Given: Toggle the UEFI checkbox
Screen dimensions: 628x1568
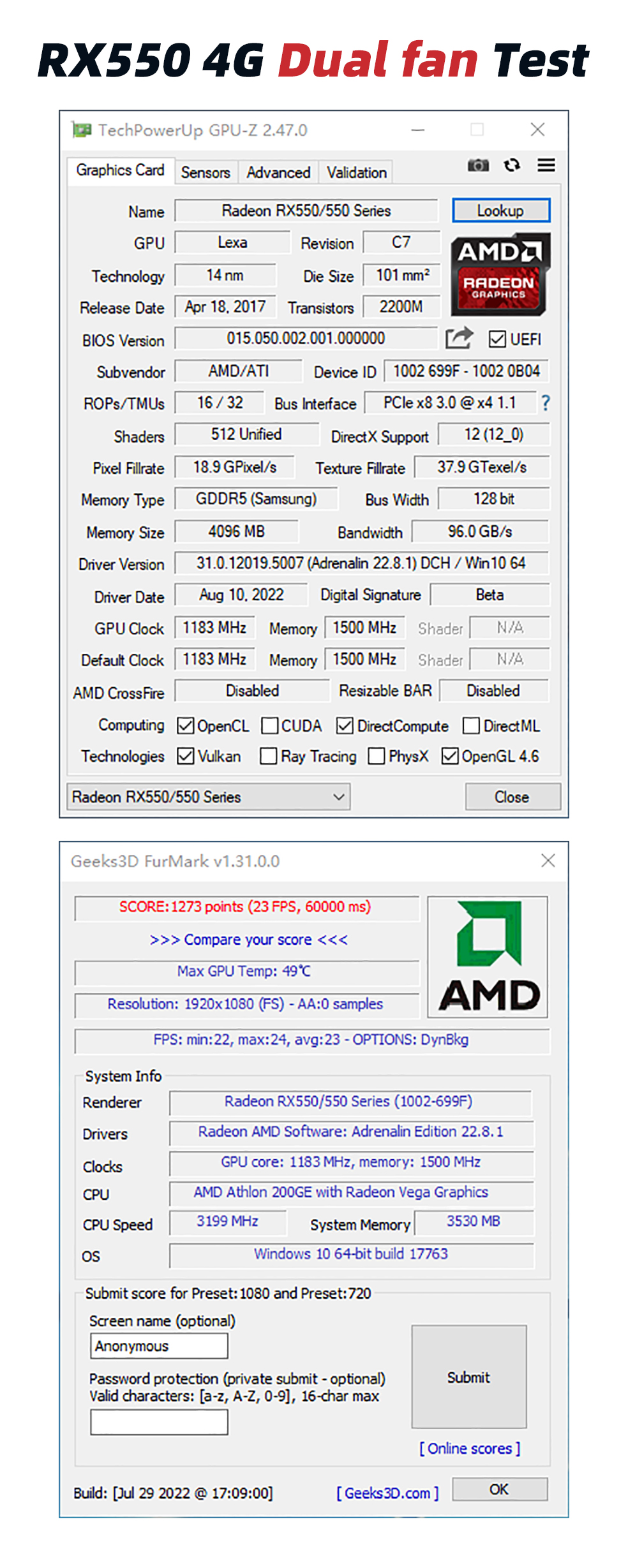Looking at the screenshot, I should click(x=497, y=339).
